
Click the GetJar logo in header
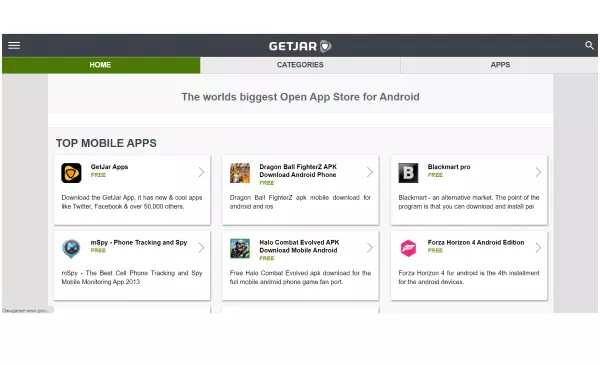[x=300, y=46]
